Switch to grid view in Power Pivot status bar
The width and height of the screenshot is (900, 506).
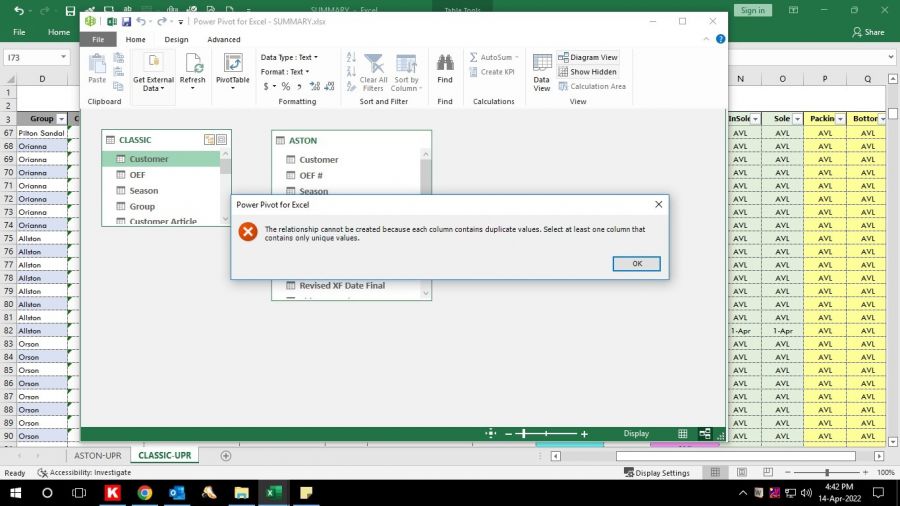coord(682,434)
